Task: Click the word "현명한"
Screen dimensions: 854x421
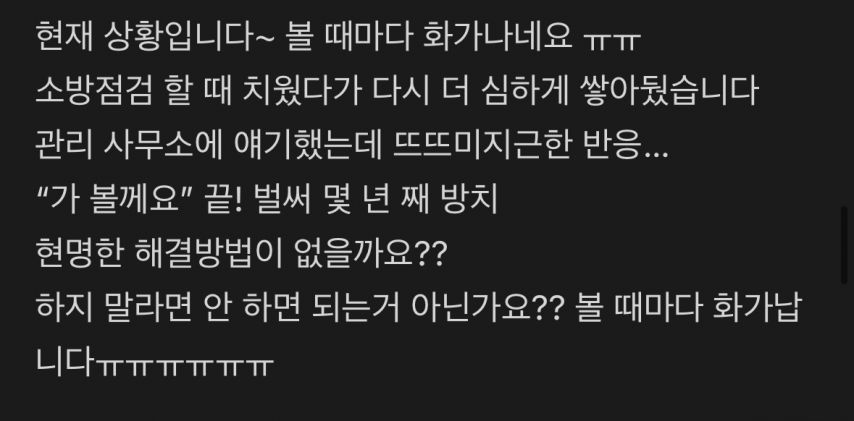Action: pyautogui.click(x=78, y=254)
